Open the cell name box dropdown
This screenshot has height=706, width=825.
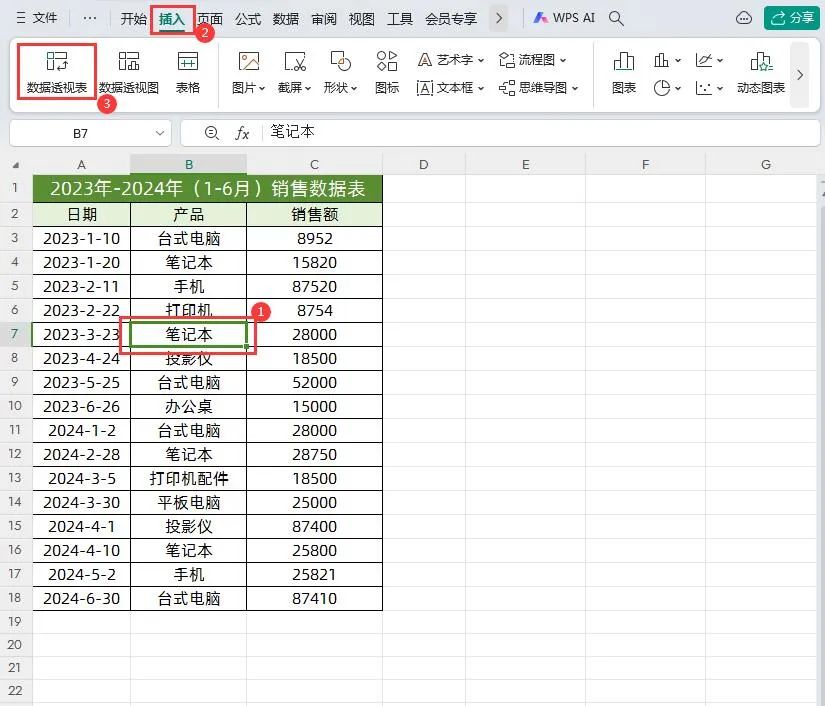[158, 132]
